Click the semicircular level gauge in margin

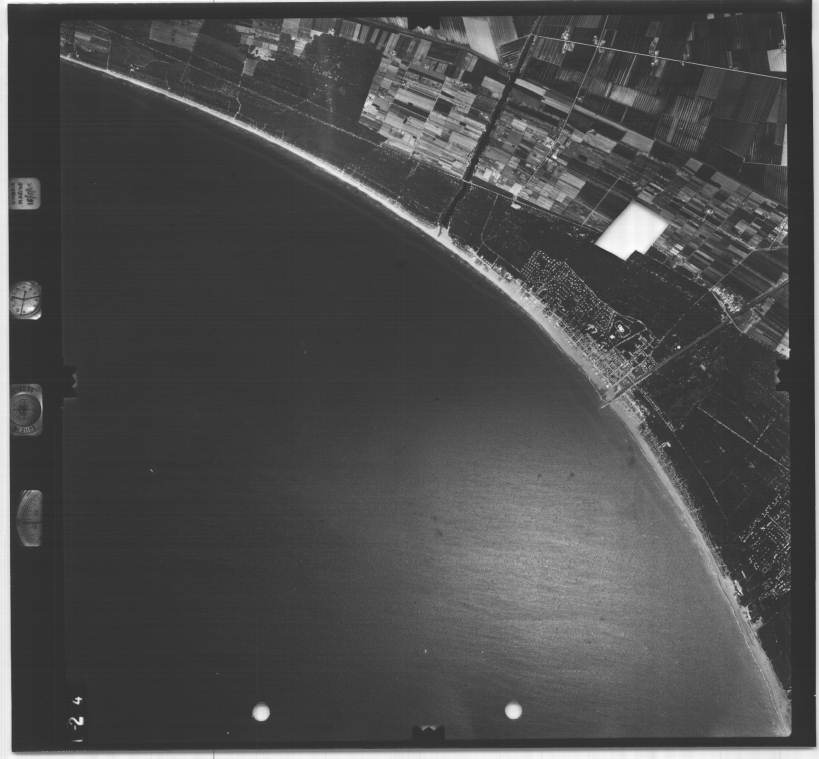click(29, 517)
